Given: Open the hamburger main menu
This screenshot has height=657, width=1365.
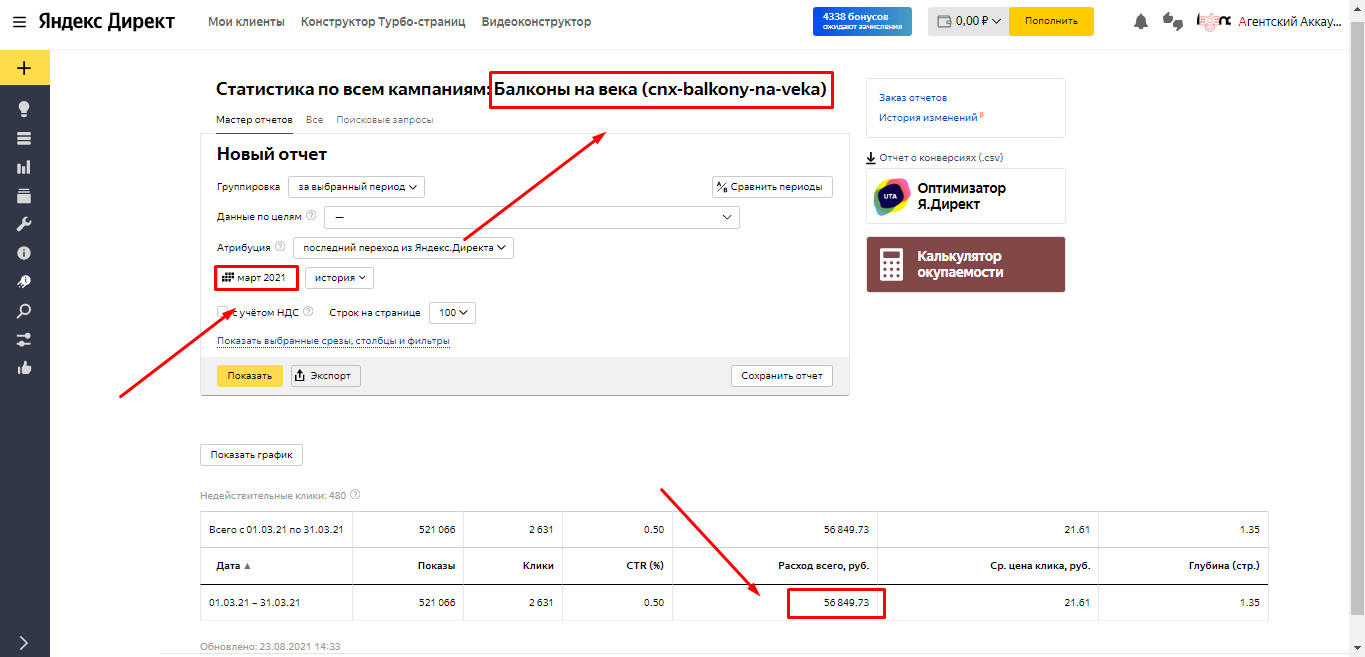Looking at the screenshot, I should (x=19, y=22).
